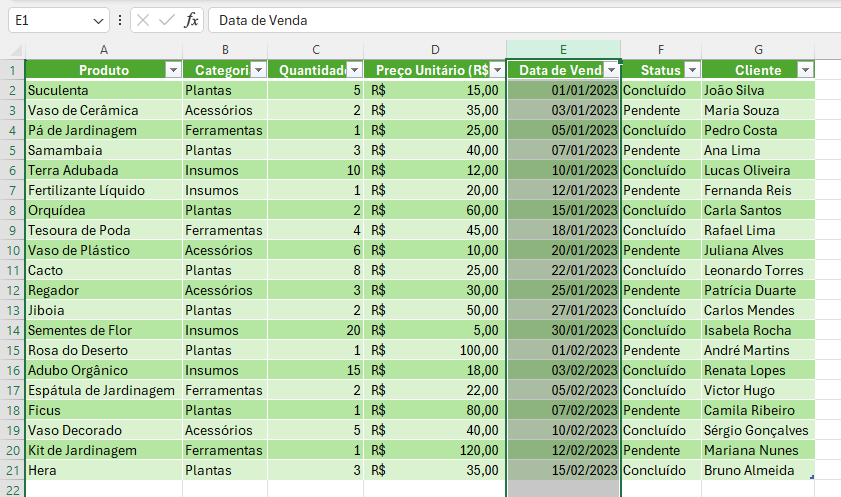Select column E header
The width and height of the screenshot is (841, 497).
click(x=563, y=50)
